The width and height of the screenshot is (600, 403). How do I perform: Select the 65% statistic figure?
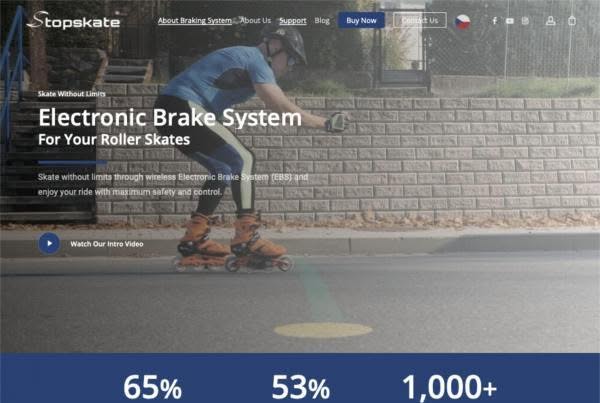click(152, 387)
